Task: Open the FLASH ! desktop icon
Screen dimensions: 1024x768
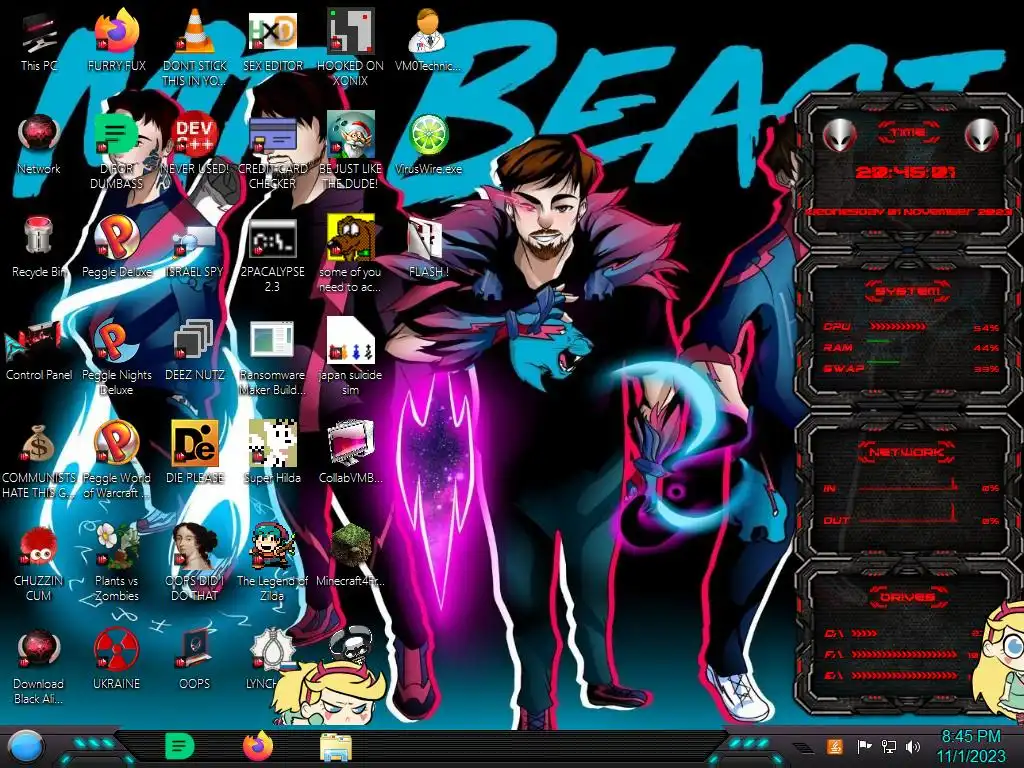Action: [426, 238]
